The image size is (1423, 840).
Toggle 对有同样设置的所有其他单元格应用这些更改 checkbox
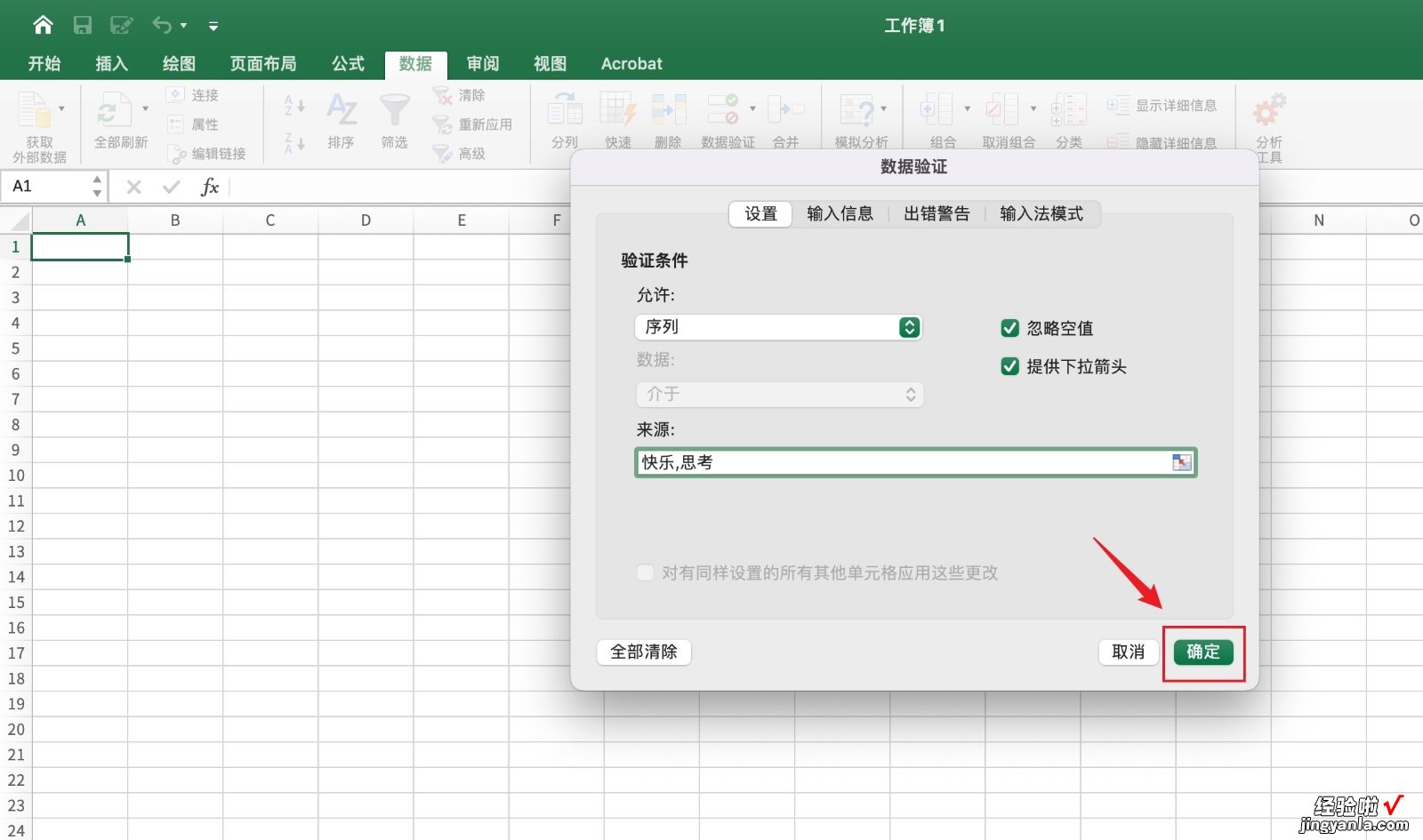click(x=645, y=572)
